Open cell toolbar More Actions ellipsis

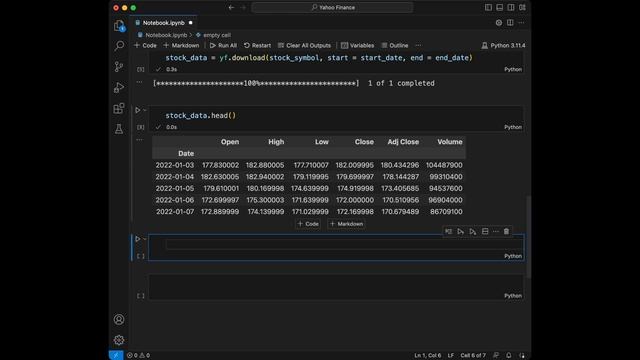(x=496, y=231)
